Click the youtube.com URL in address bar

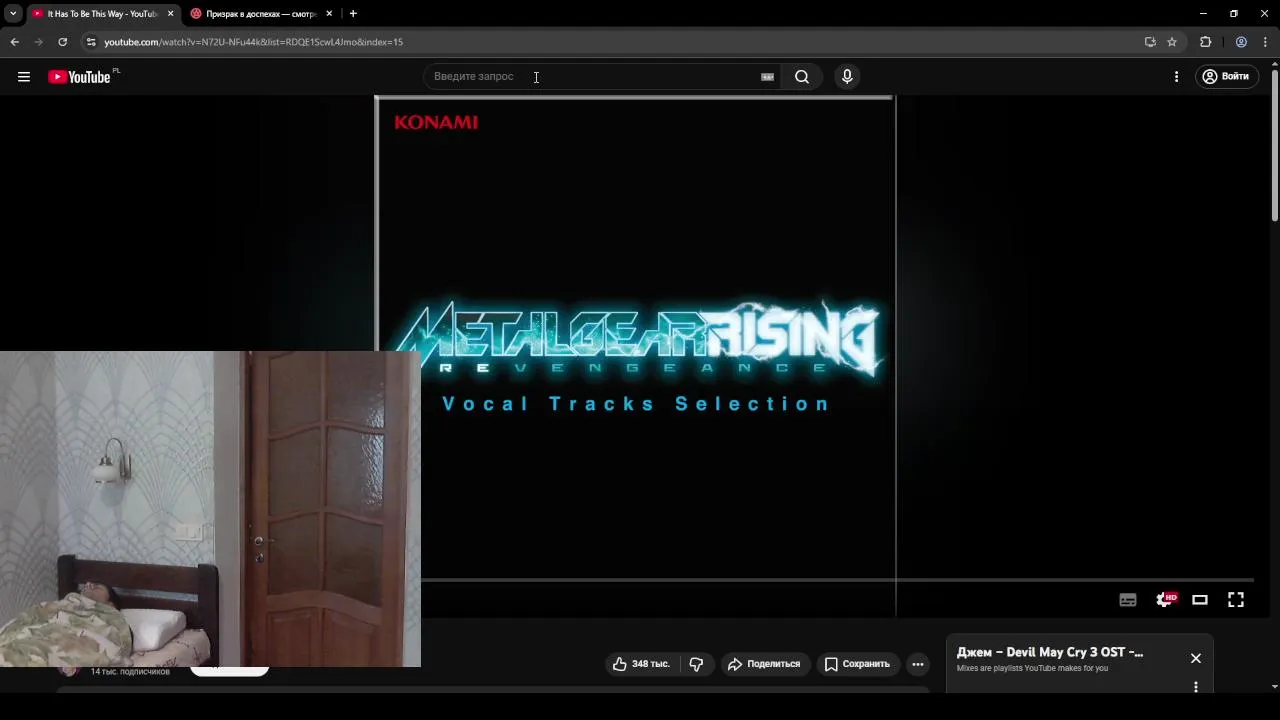coord(253,42)
